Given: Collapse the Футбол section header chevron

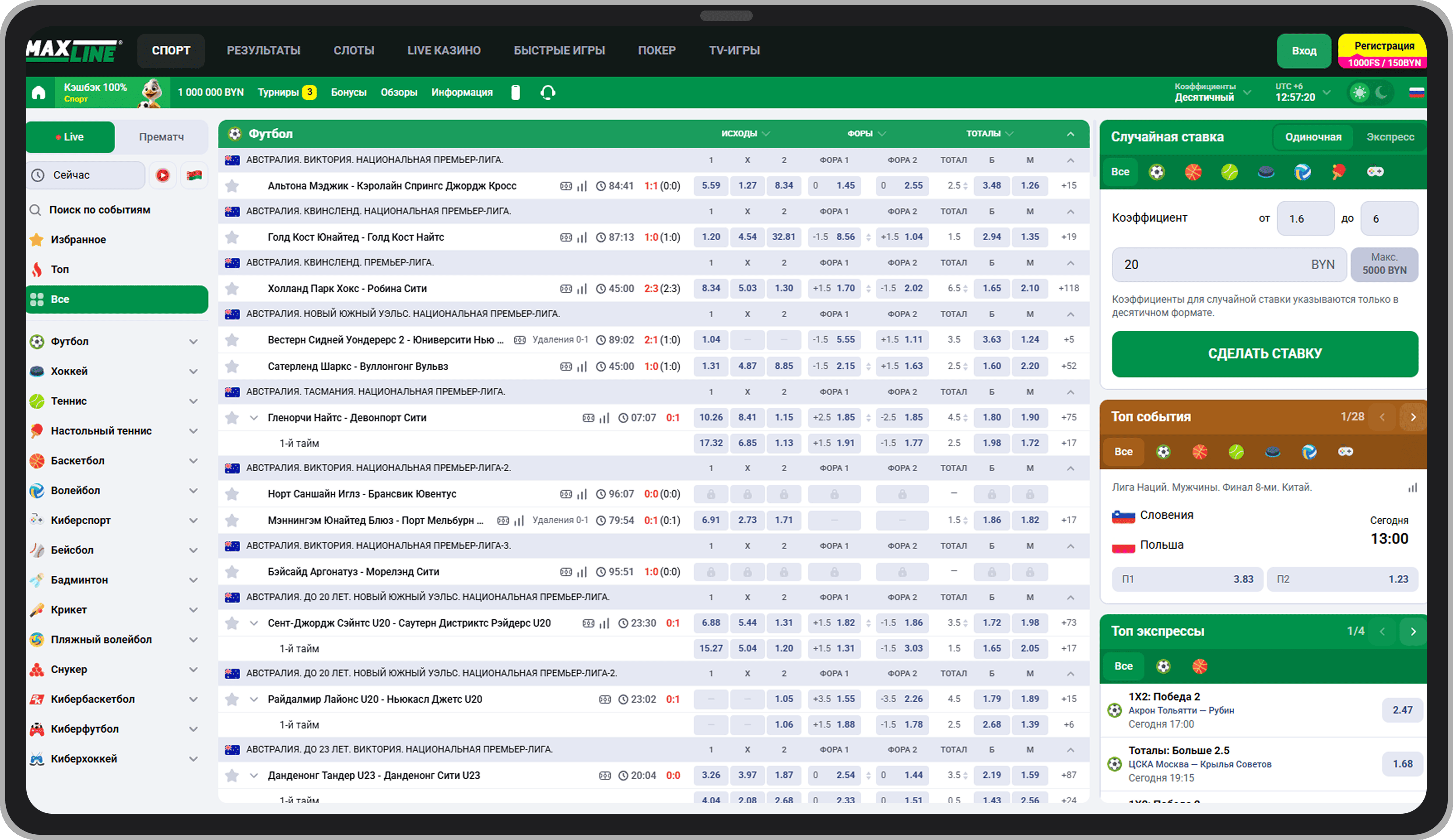Looking at the screenshot, I should pyautogui.click(x=1070, y=134).
